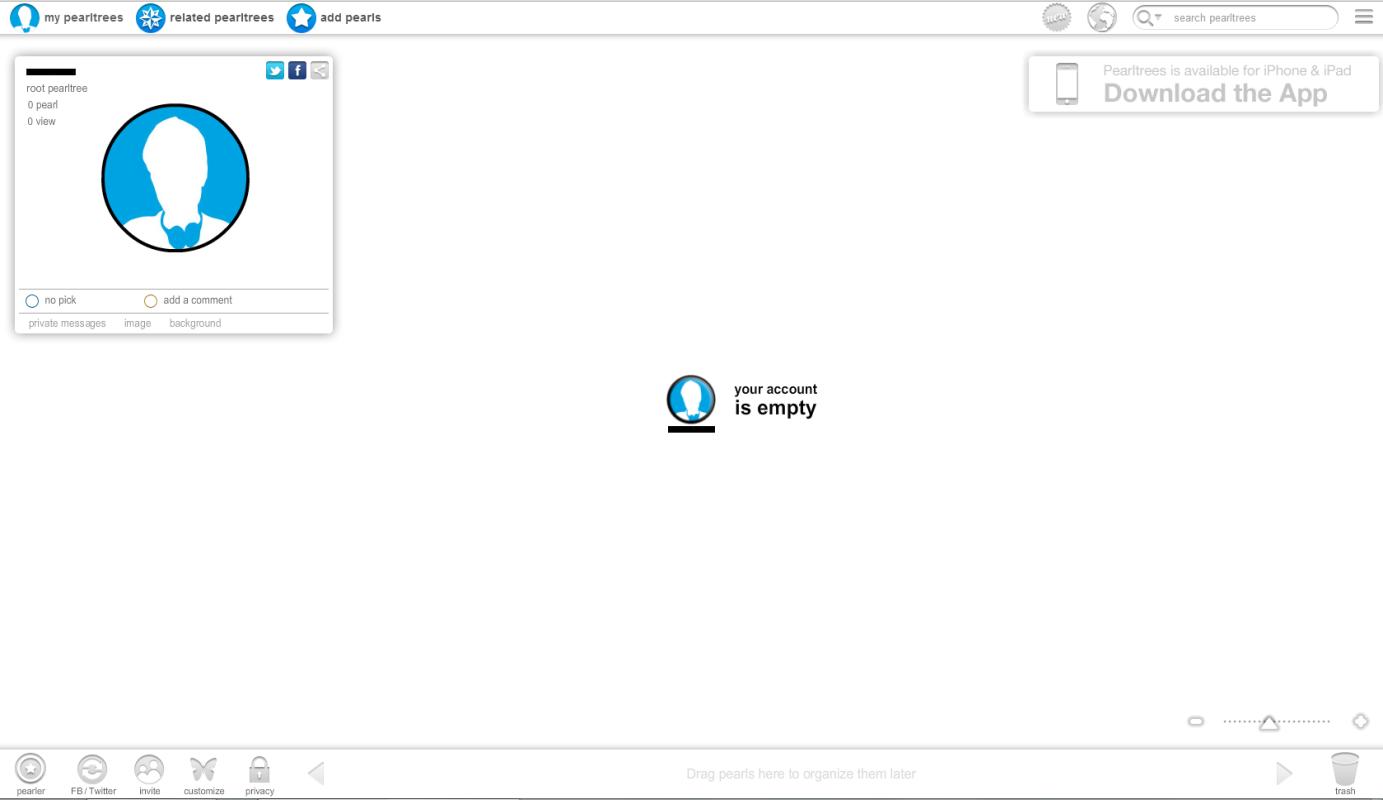Click the Download the App banner

[1203, 84]
